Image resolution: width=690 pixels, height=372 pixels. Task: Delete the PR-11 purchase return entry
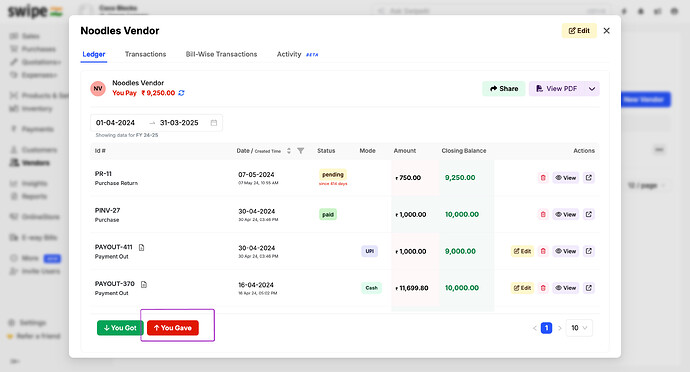(x=543, y=178)
